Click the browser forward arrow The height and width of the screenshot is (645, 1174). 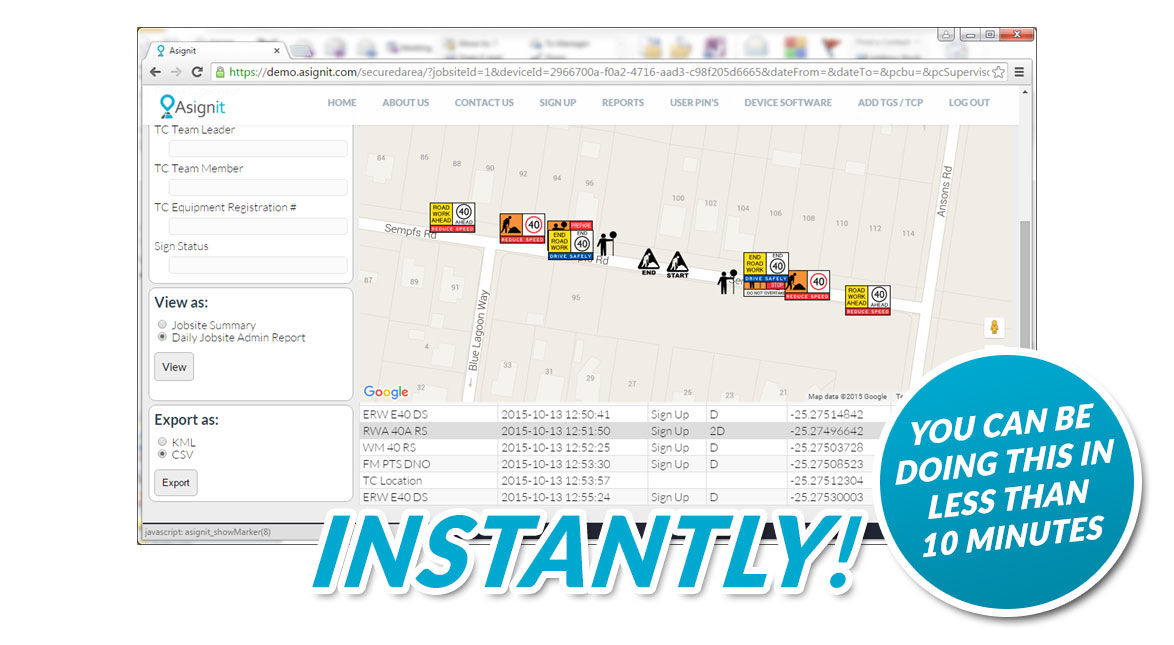click(176, 72)
